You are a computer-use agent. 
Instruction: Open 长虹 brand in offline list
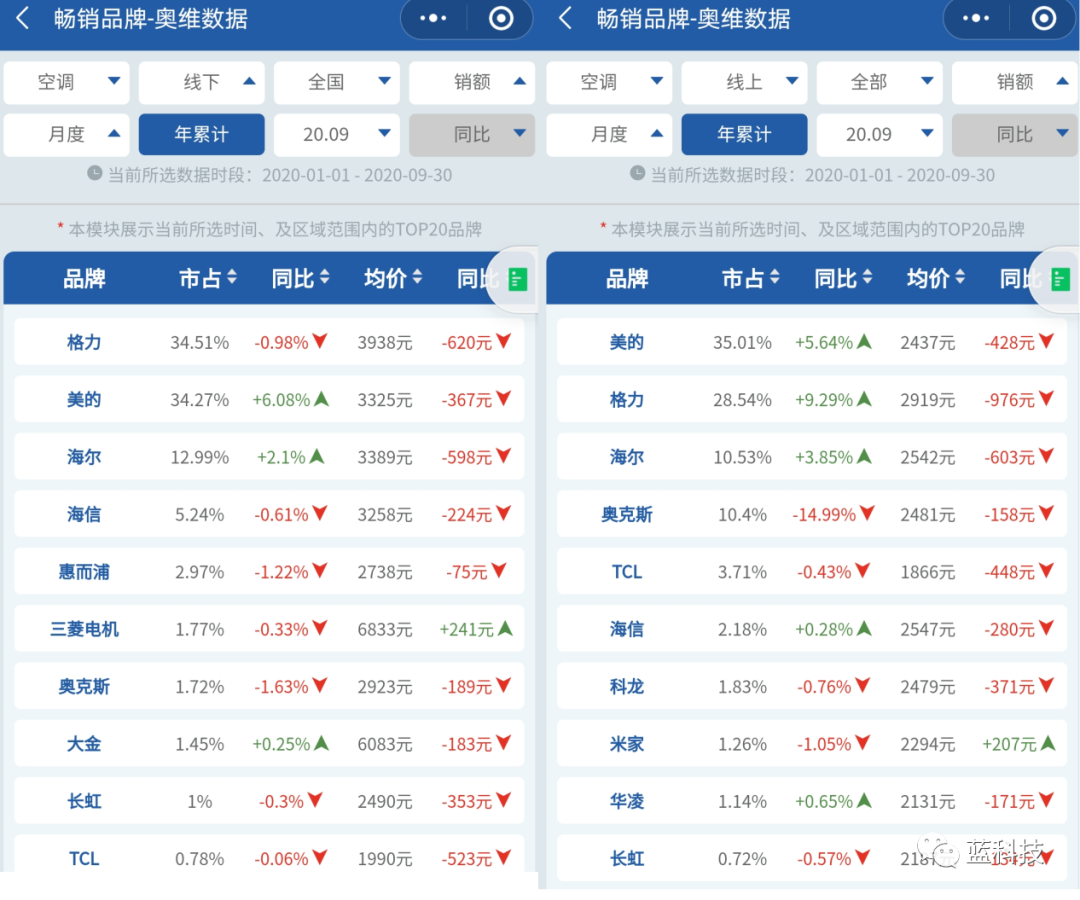pos(84,801)
